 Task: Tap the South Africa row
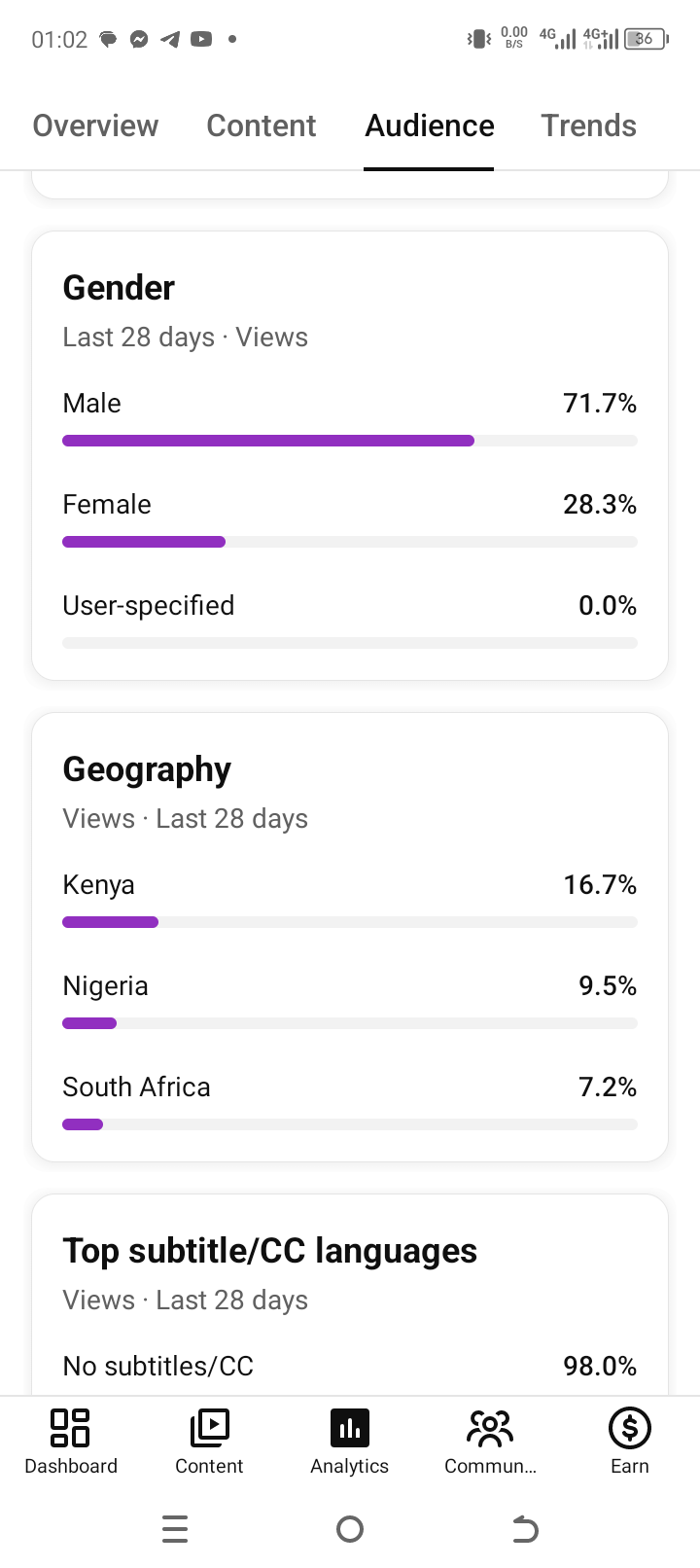pos(350,1101)
